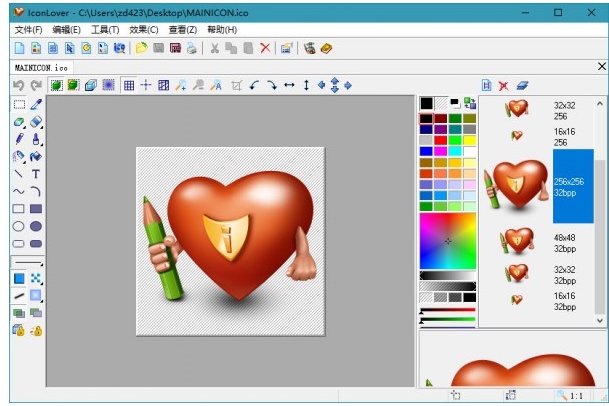Toggle the first green selection mode button
The height and width of the screenshot is (406, 609).
57,85
